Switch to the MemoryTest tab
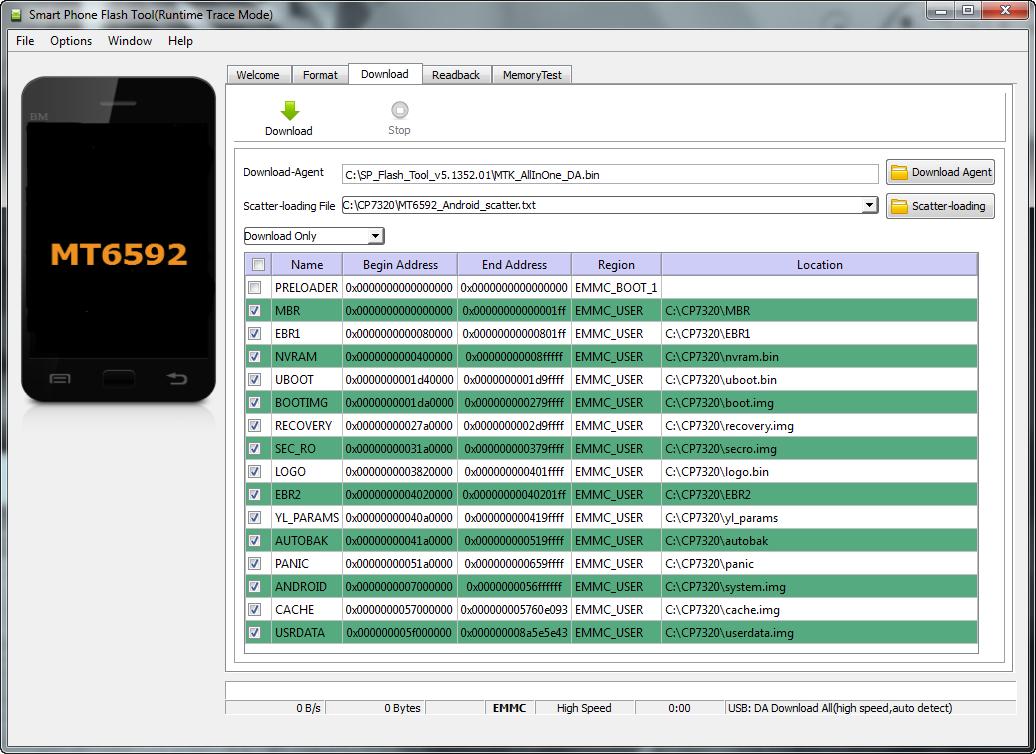 tap(532, 75)
